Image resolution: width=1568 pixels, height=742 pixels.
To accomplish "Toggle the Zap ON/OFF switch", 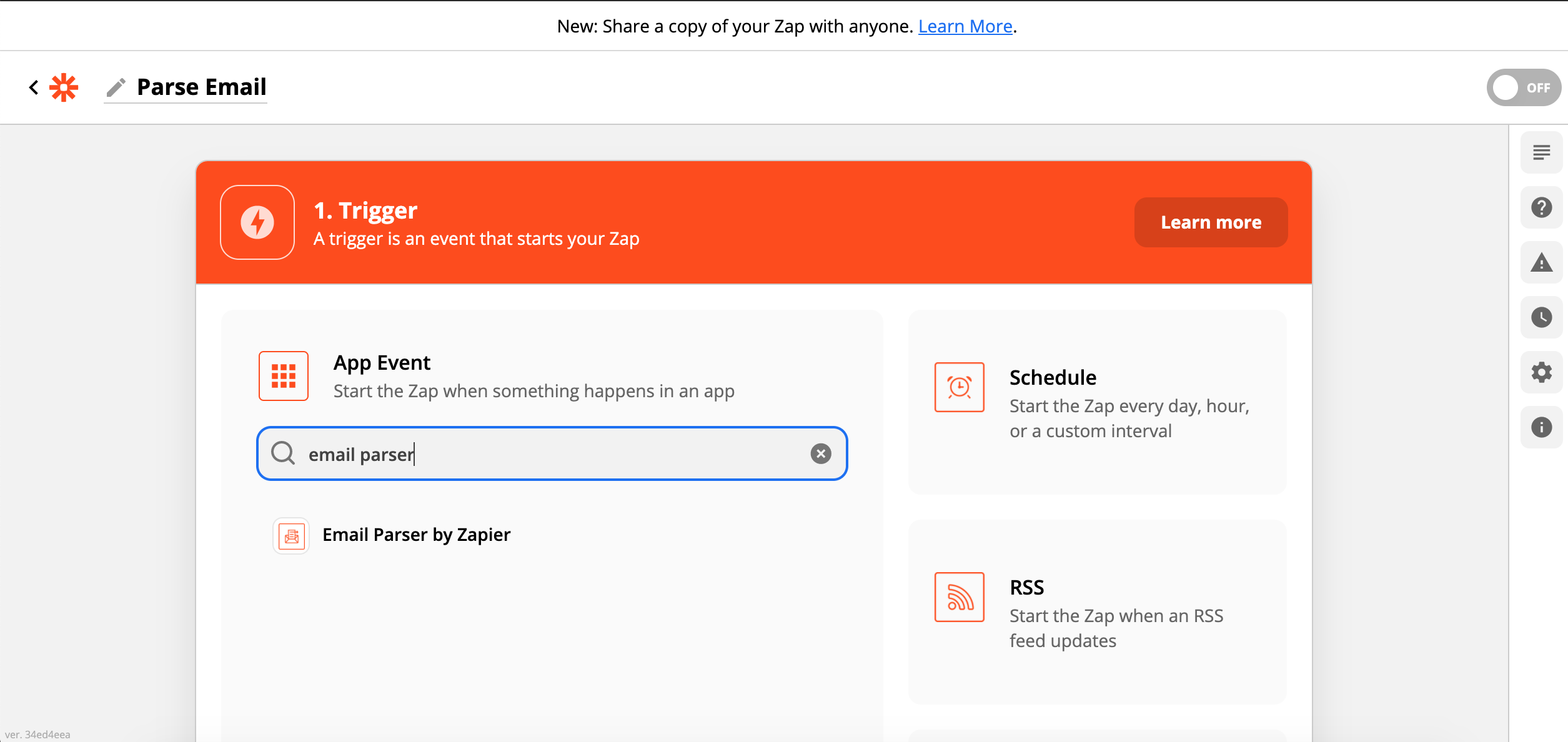I will click(1523, 87).
